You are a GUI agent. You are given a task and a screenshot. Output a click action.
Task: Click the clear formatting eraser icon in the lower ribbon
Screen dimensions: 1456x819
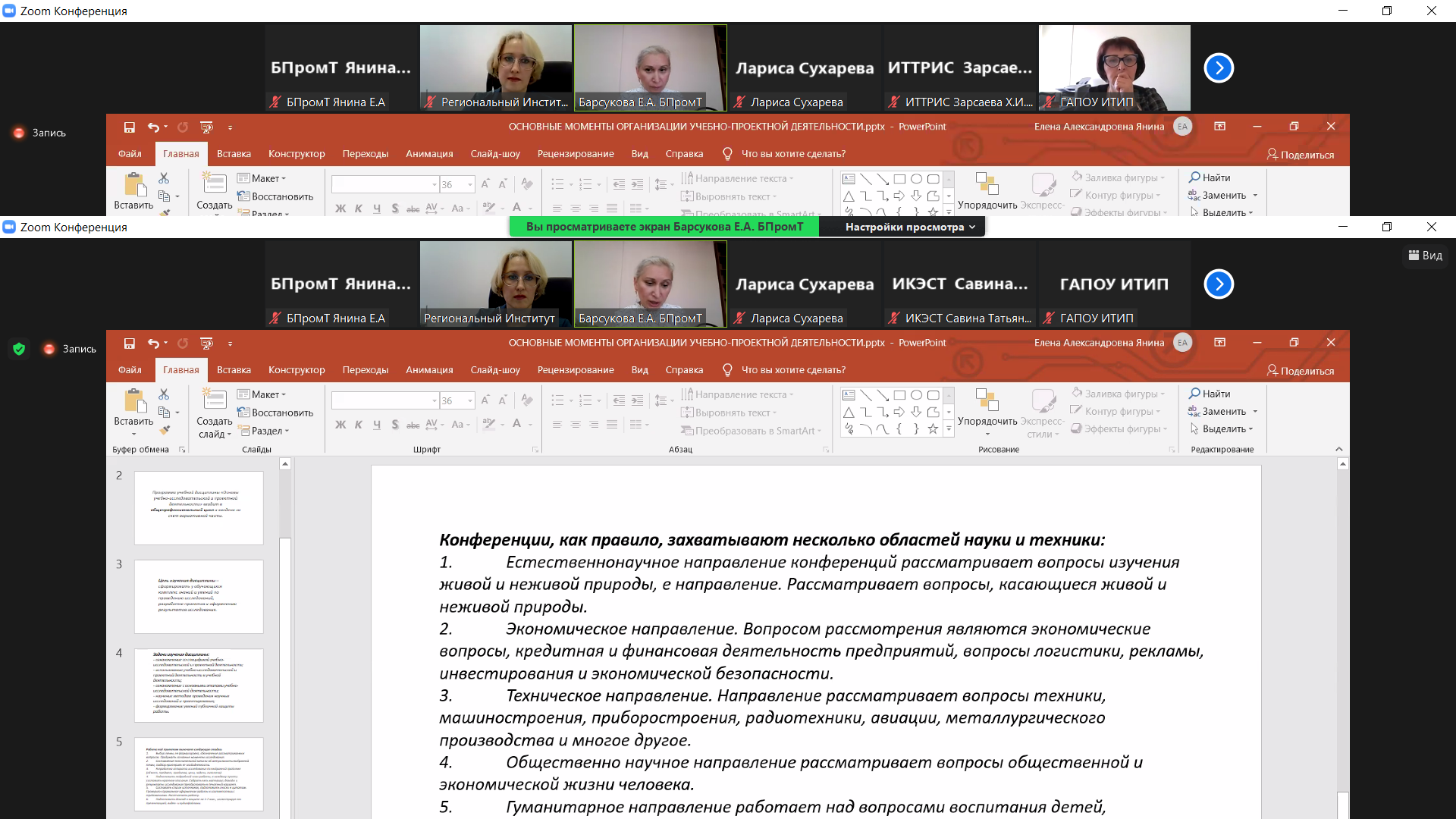(527, 399)
